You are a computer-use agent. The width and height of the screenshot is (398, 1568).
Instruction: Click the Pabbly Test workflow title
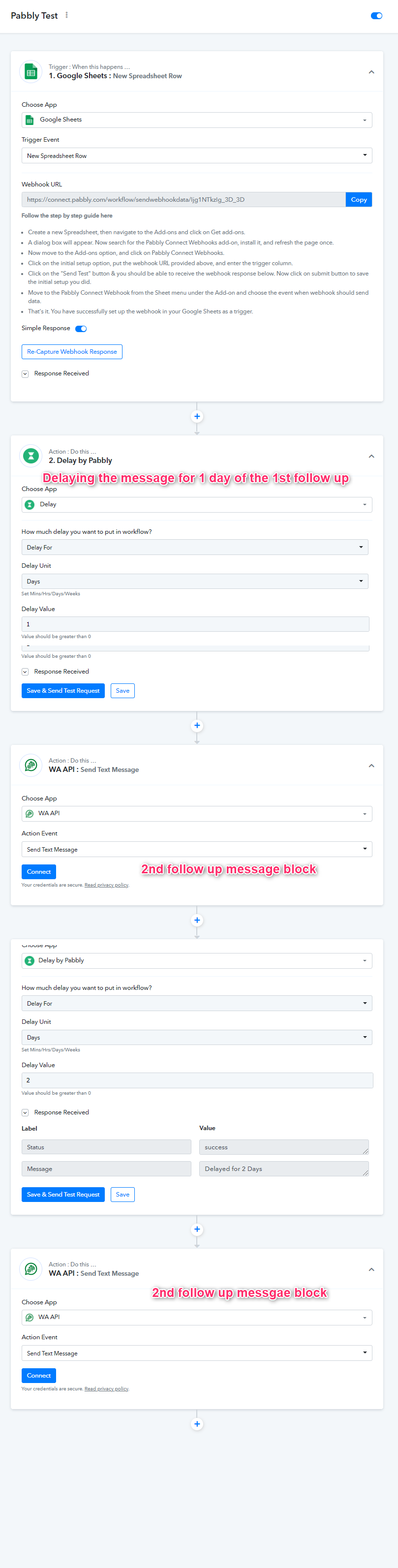pyautogui.click(x=34, y=16)
